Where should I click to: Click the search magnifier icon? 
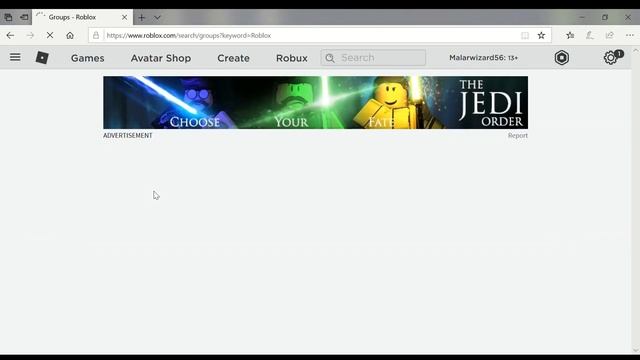click(x=330, y=58)
